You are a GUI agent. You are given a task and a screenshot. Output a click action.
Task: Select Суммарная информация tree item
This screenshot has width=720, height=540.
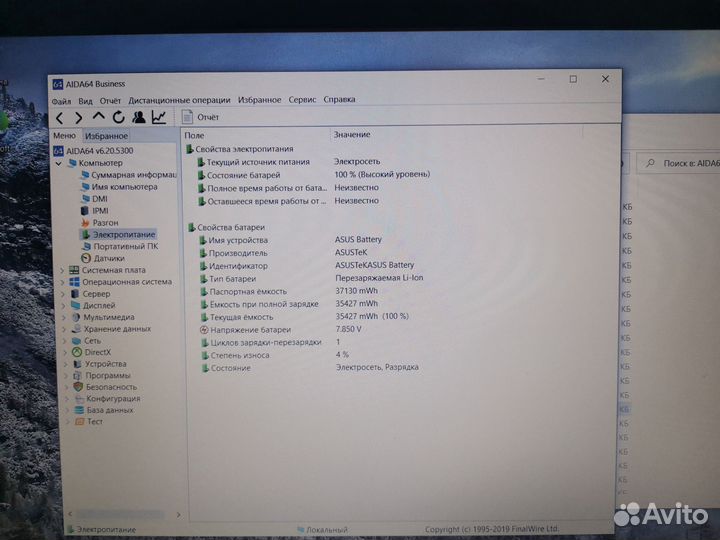pos(129,175)
